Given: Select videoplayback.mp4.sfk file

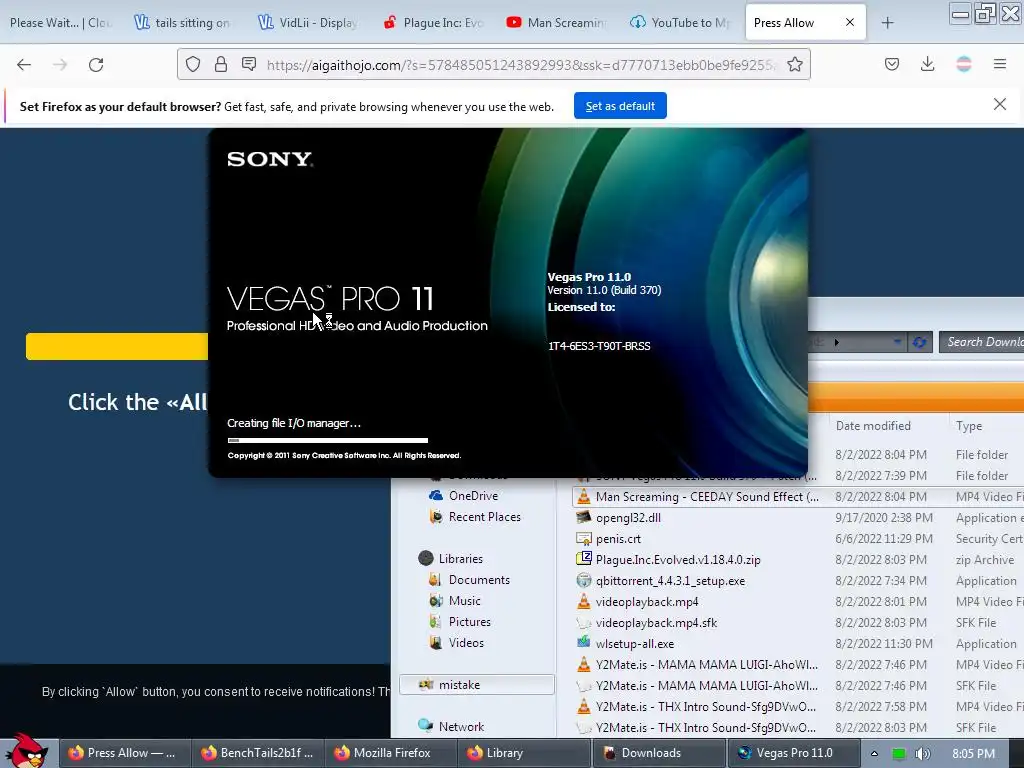Looking at the screenshot, I should point(656,622).
